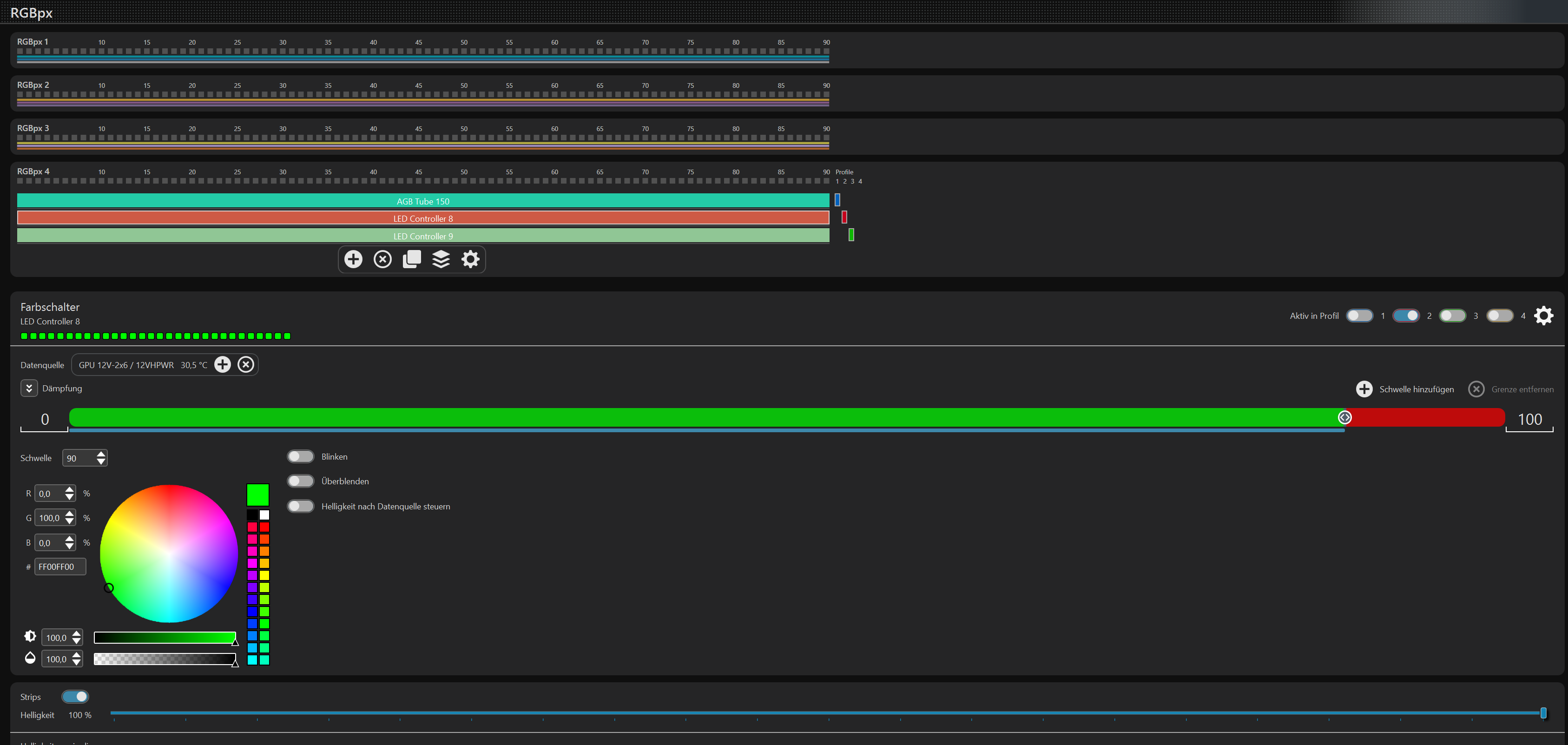
Task: Click the remove controller X icon
Action: click(382, 259)
